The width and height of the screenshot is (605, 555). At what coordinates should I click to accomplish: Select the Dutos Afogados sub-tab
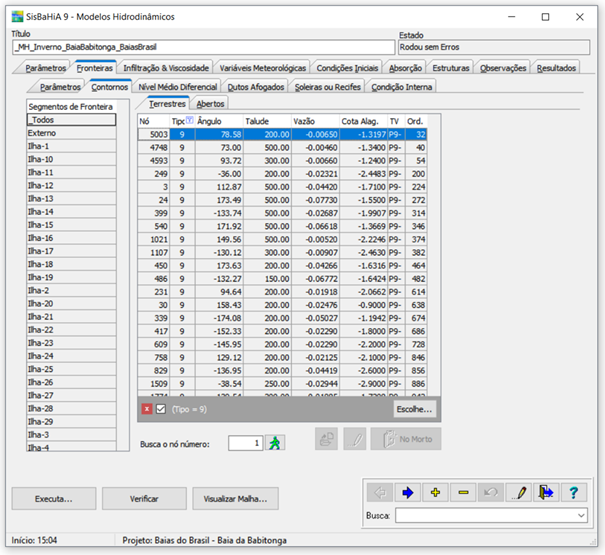pyautogui.click(x=255, y=87)
